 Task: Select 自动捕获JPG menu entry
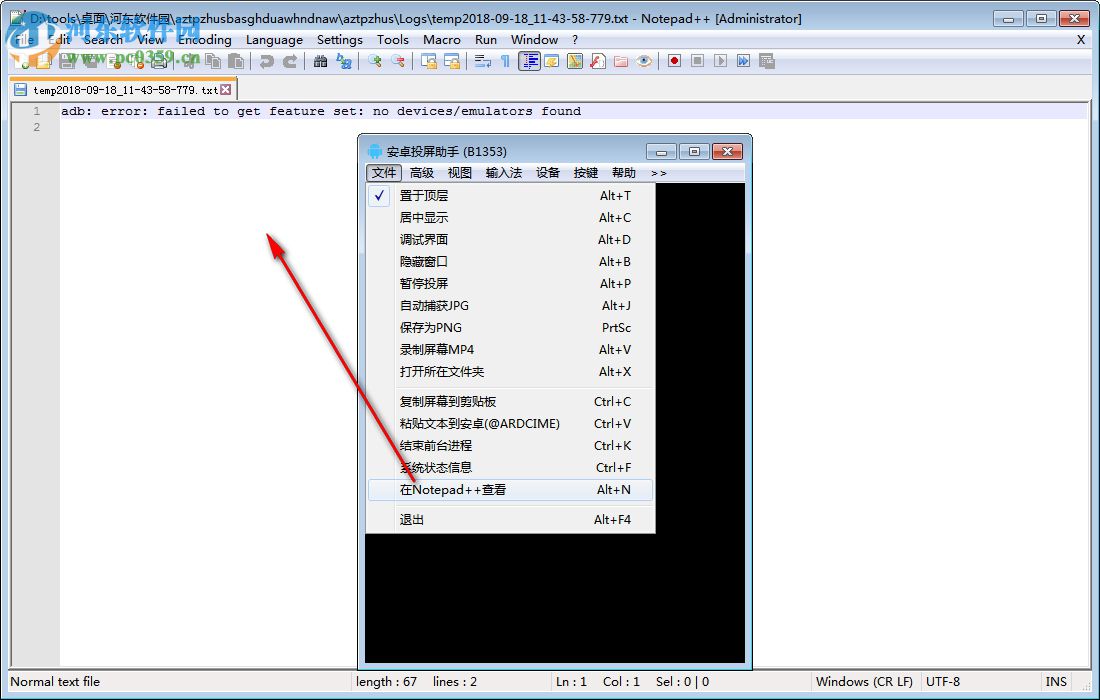pyautogui.click(x=511, y=306)
